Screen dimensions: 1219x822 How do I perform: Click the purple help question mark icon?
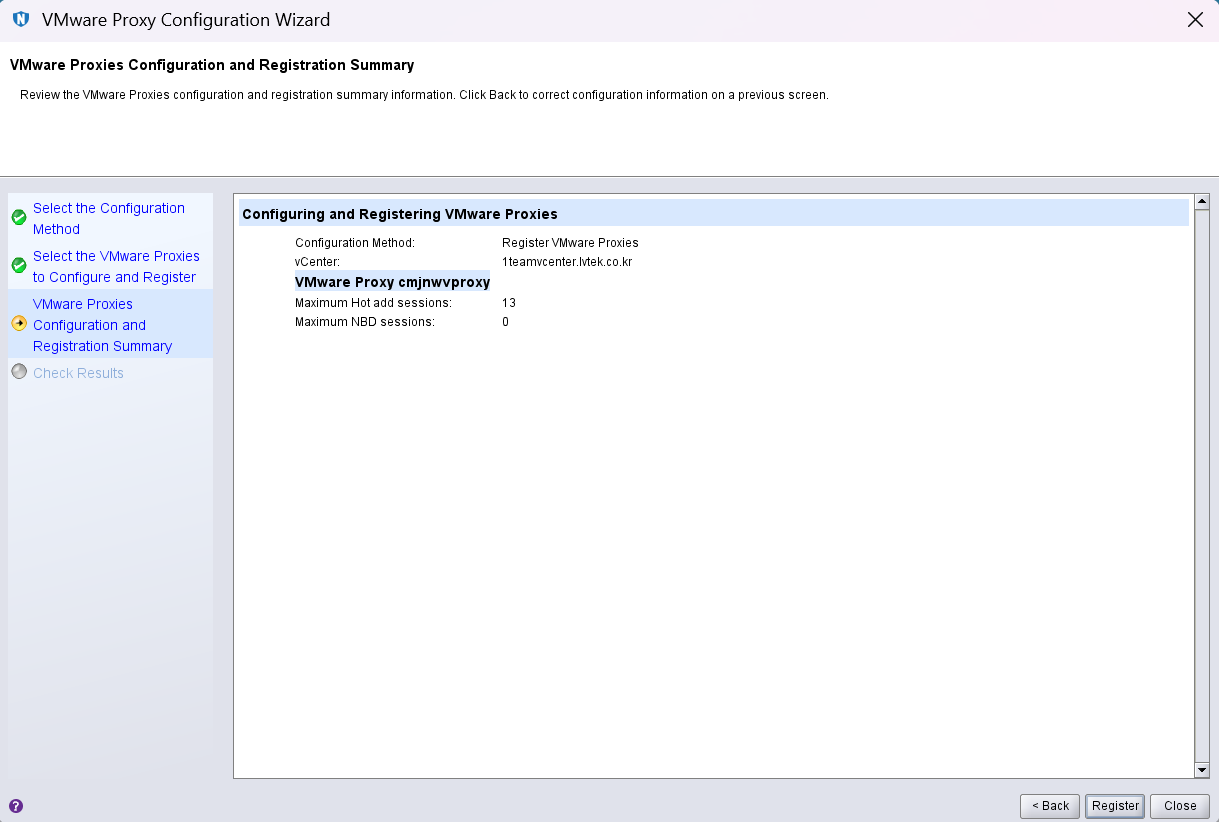coord(16,806)
